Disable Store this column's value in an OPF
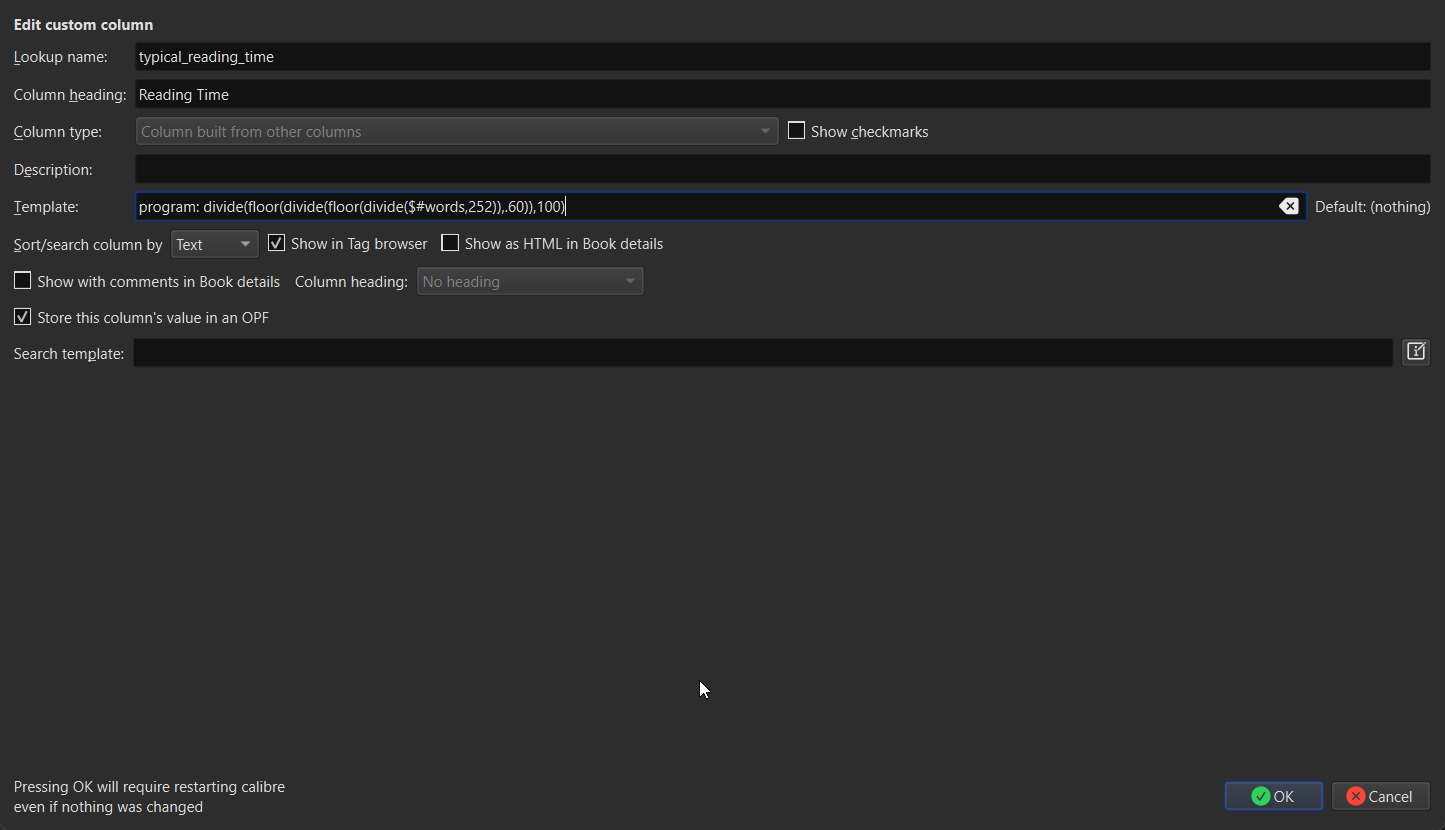Image resolution: width=1445 pixels, height=830 pixels. [23, 318]
